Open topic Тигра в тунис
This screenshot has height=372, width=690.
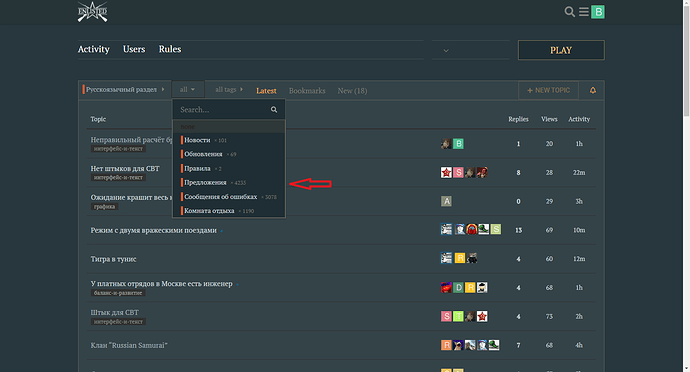[x=113, y=259]
